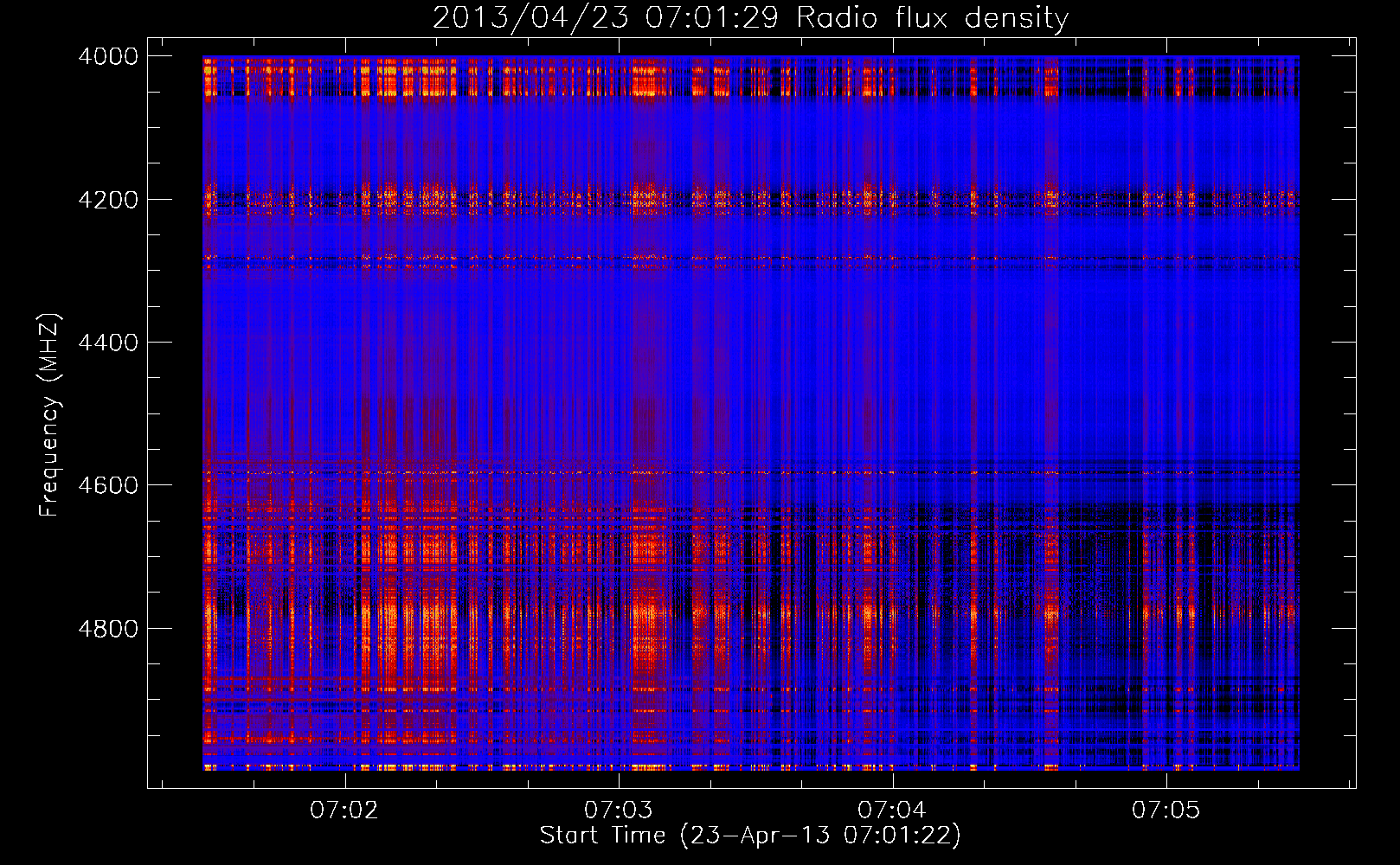The height and width of the screenshot is (865, 1400).
Task: Click the 07:03 time axis label
Action: click(x=618, y=811)
